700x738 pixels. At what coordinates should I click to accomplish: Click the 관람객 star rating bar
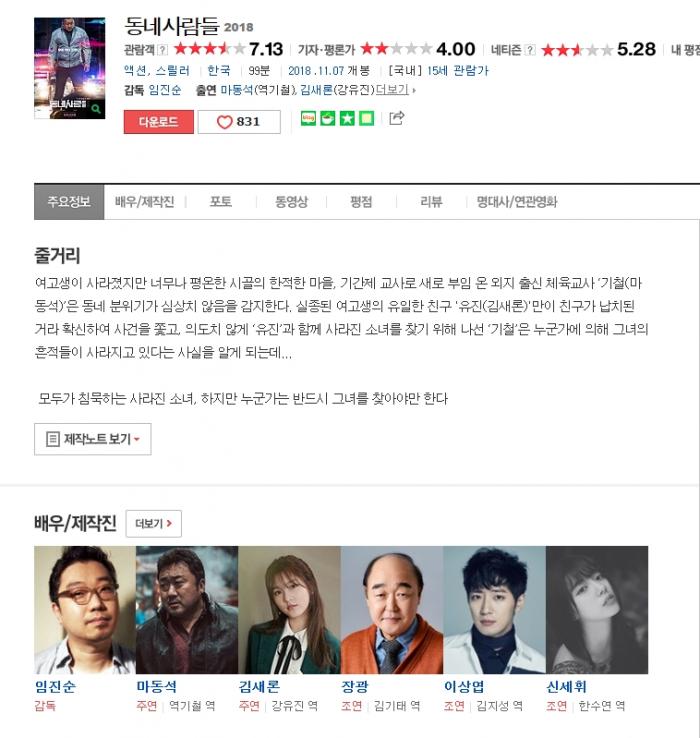(x=209, y=49)
